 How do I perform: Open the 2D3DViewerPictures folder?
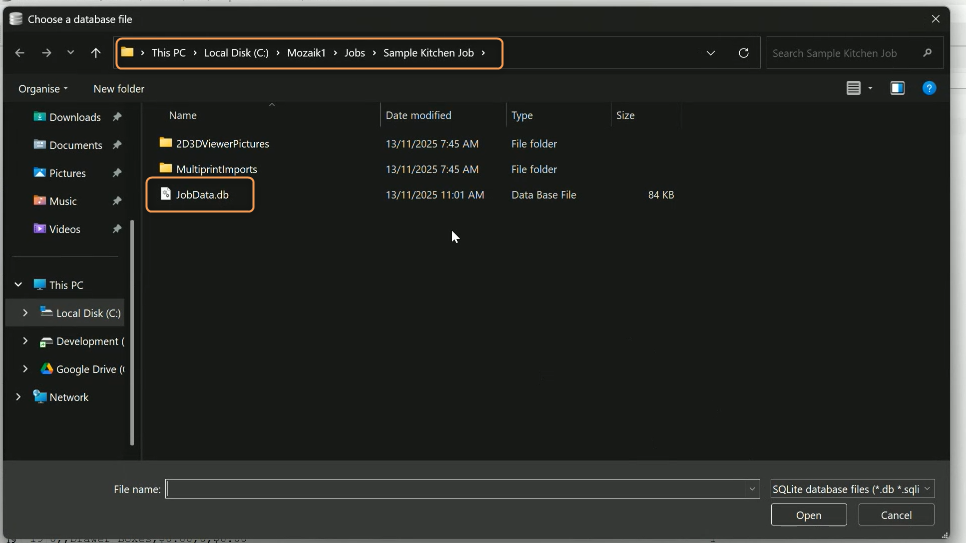(x=222, y=144)
